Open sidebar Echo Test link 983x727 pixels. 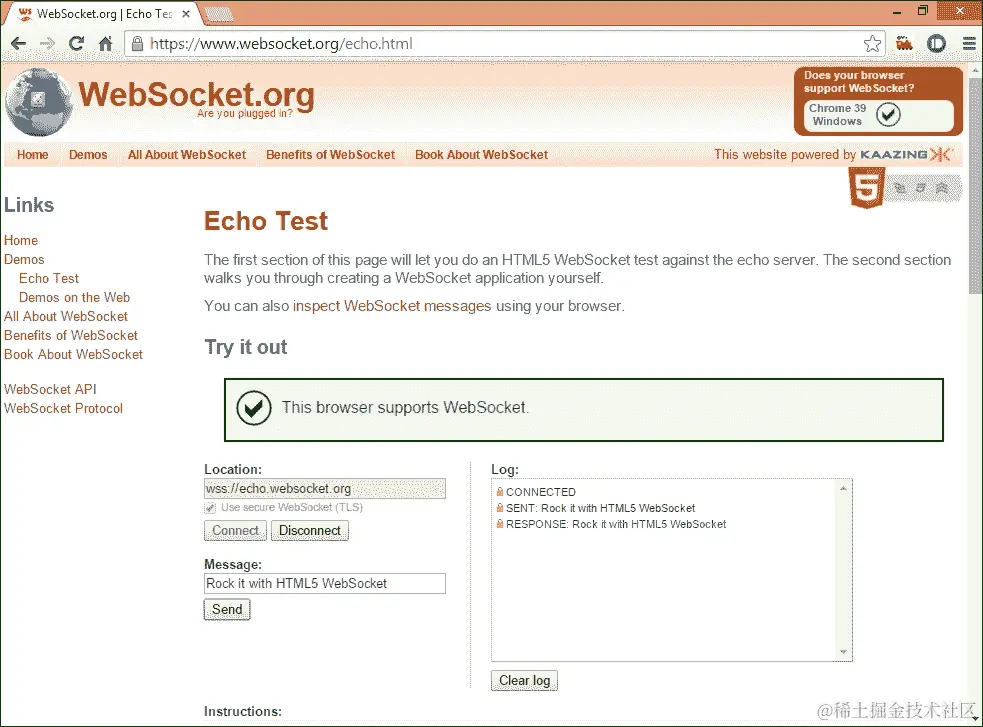[49, 278]
